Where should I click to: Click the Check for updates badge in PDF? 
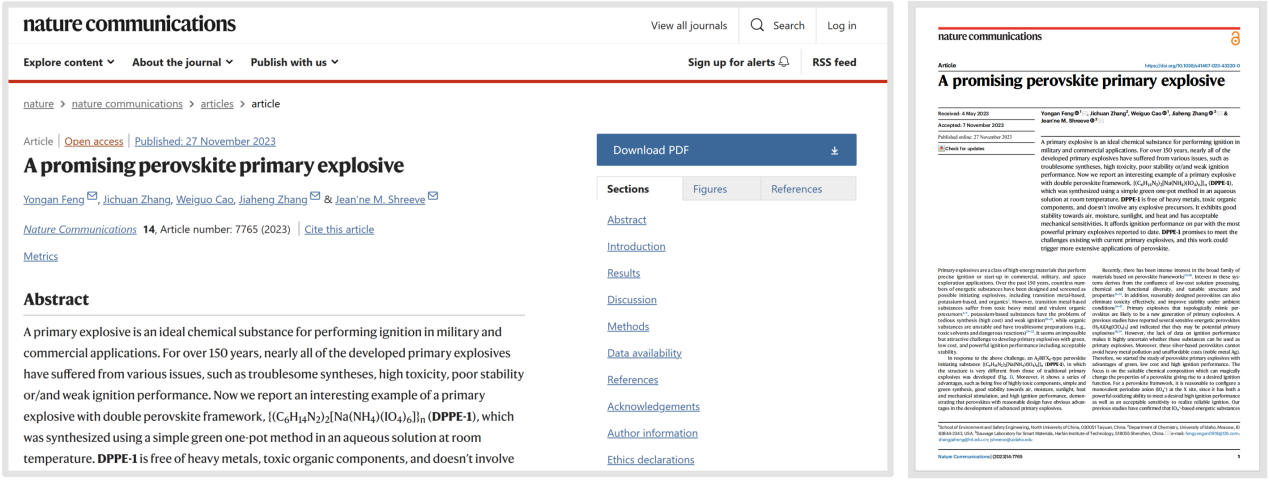[962, 148]
